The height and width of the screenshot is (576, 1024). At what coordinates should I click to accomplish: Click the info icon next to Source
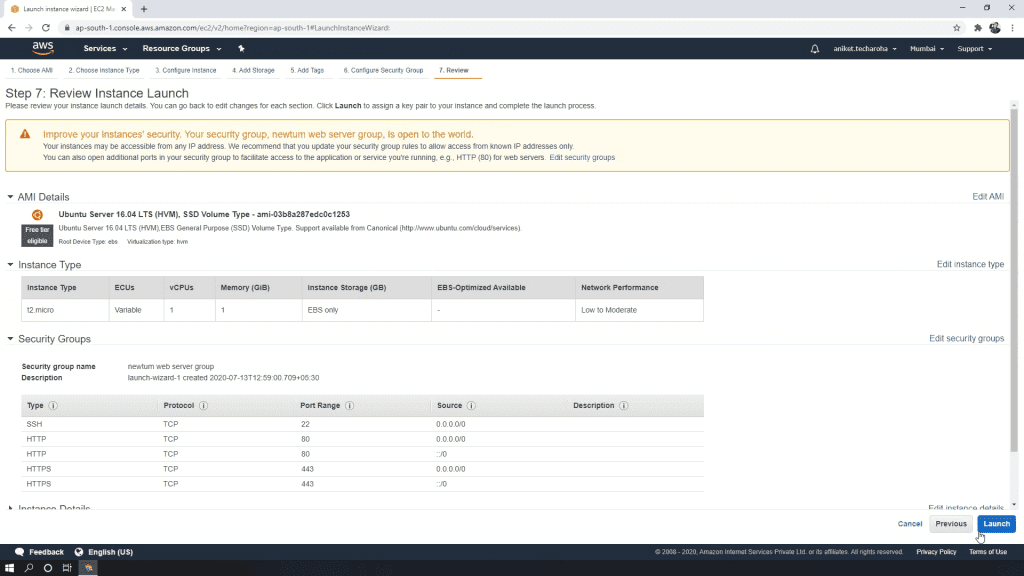click(471, 406)
